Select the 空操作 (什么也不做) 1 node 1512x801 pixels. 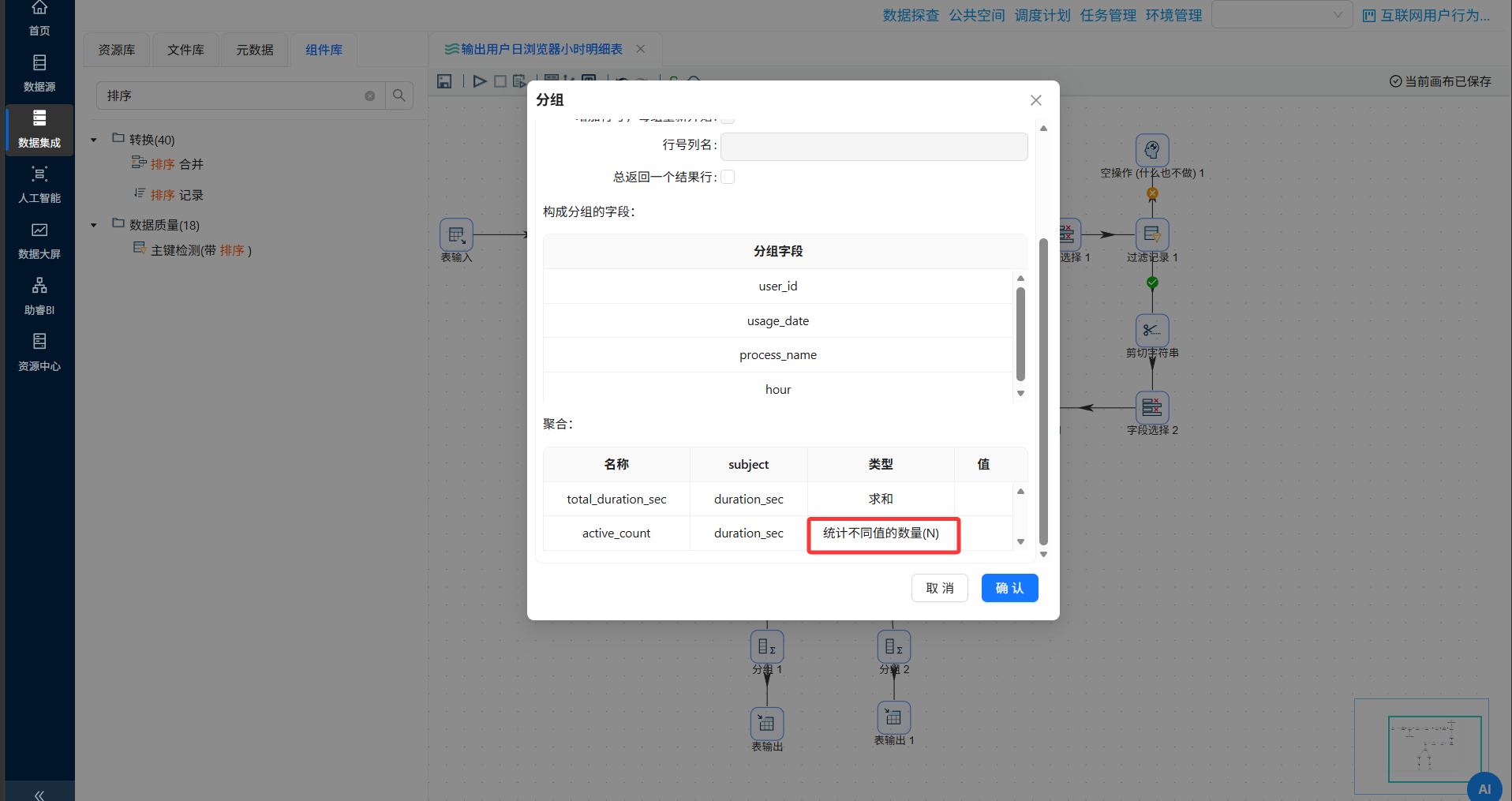[x=1152, y=150]
